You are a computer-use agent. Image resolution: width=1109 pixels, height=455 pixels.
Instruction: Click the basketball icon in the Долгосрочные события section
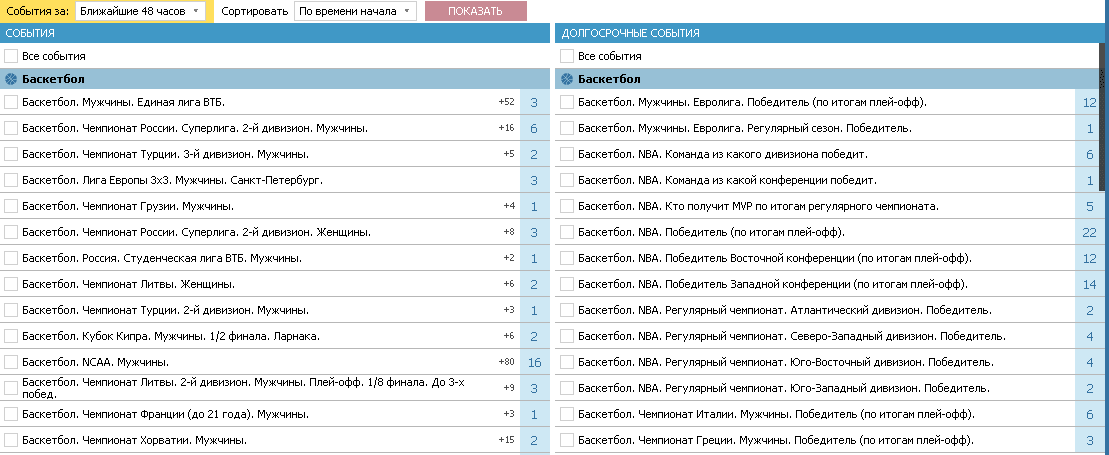(567, 79)
